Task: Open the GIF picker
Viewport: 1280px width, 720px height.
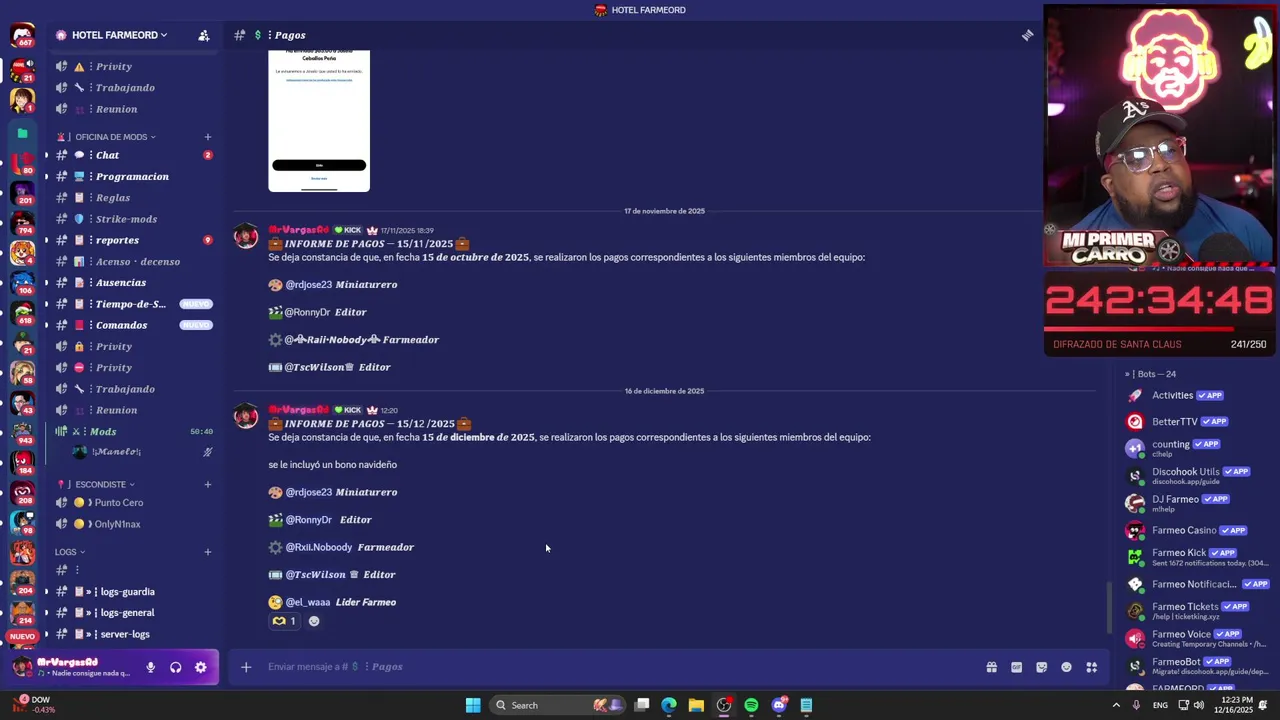Action: click(x=1016, y=667)
